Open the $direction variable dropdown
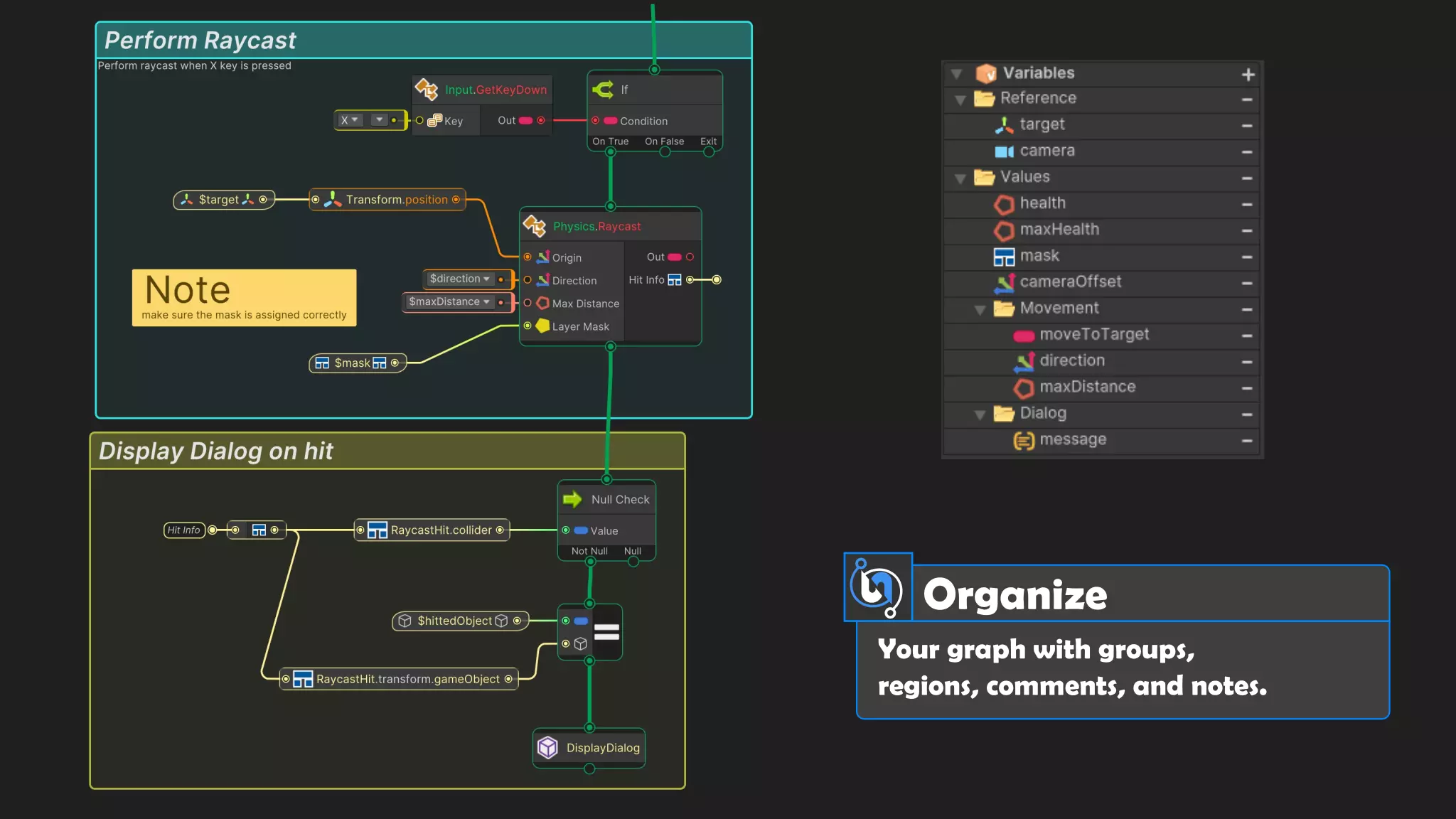Screen dimensions: 1456x819 point(486,279)
